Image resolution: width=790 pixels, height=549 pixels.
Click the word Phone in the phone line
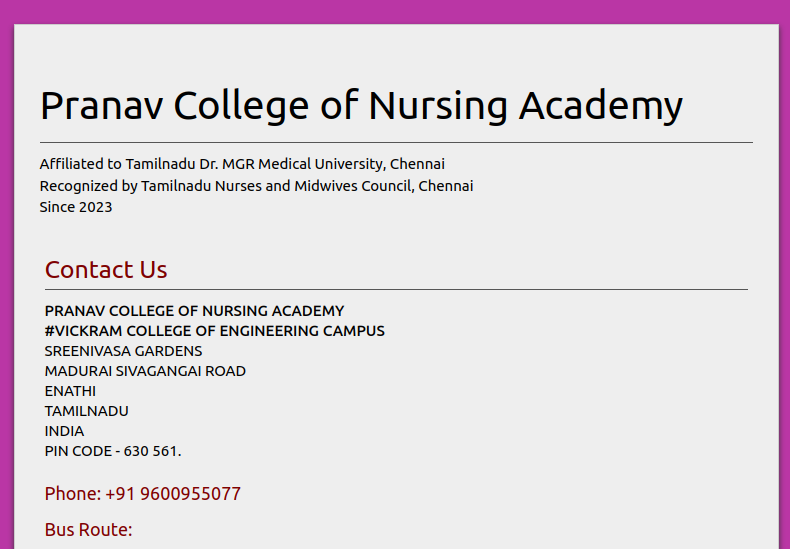pos(73,494)
